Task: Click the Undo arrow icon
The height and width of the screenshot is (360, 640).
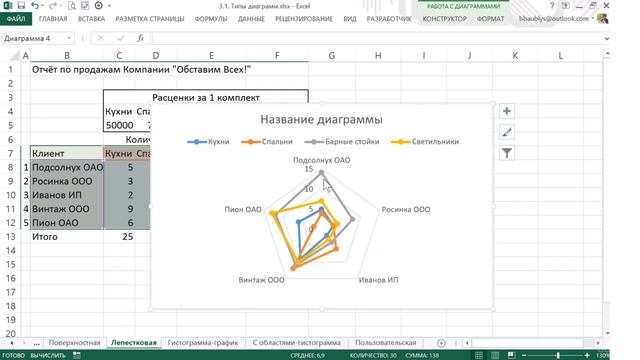Action: 35,6
